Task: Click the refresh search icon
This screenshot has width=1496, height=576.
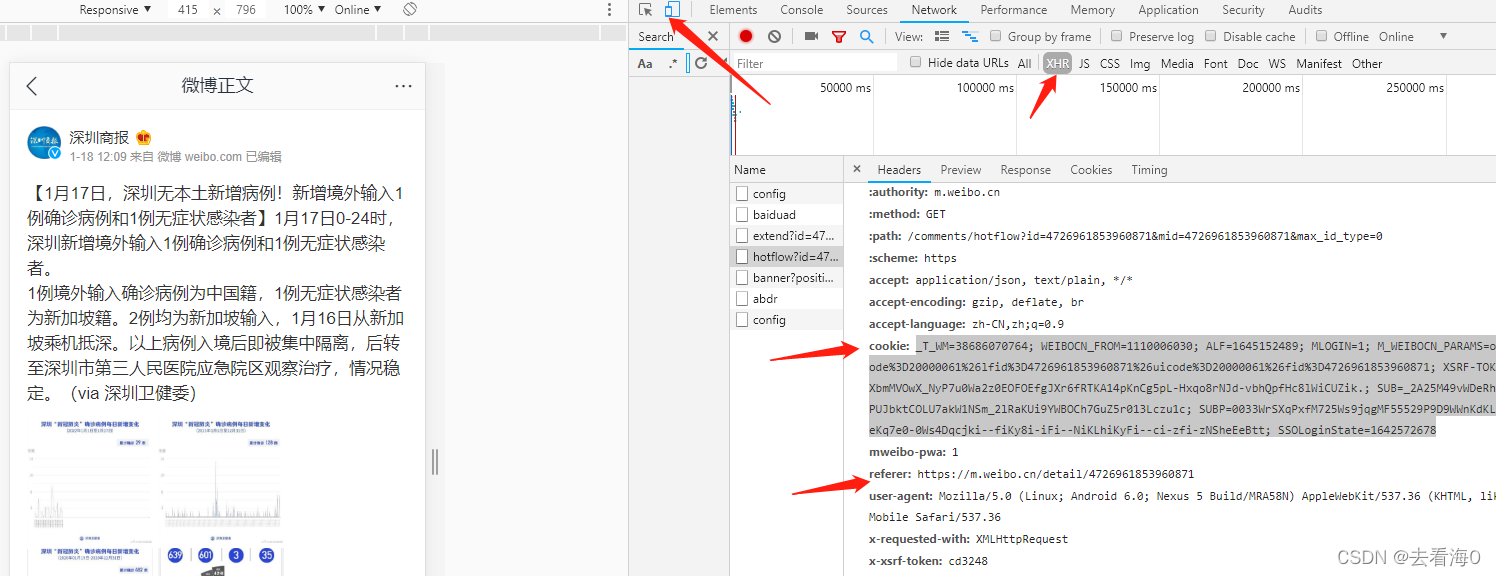Action: coord(701,63)
